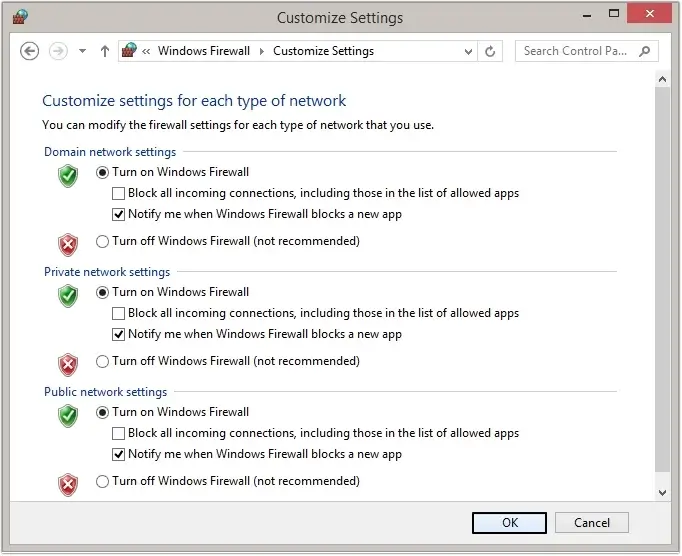Go up one level with the up arrow

(x=105, y=51)
